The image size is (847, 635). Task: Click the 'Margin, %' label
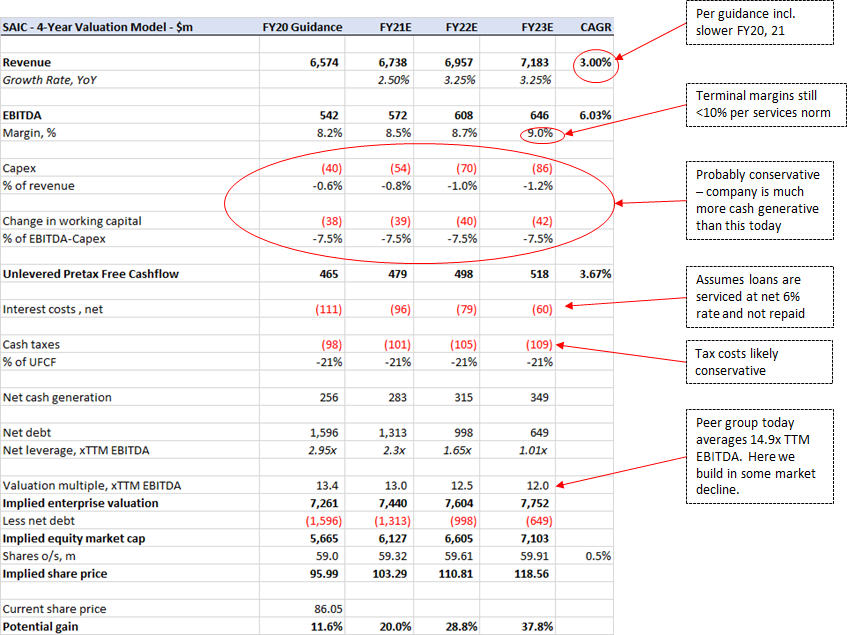click(29, 133)
